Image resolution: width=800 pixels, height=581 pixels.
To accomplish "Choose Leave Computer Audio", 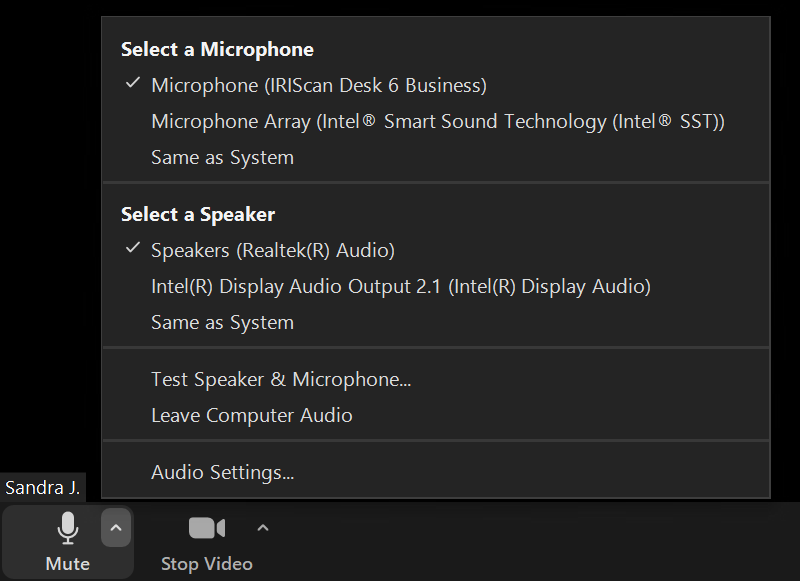I will point(436,416).
